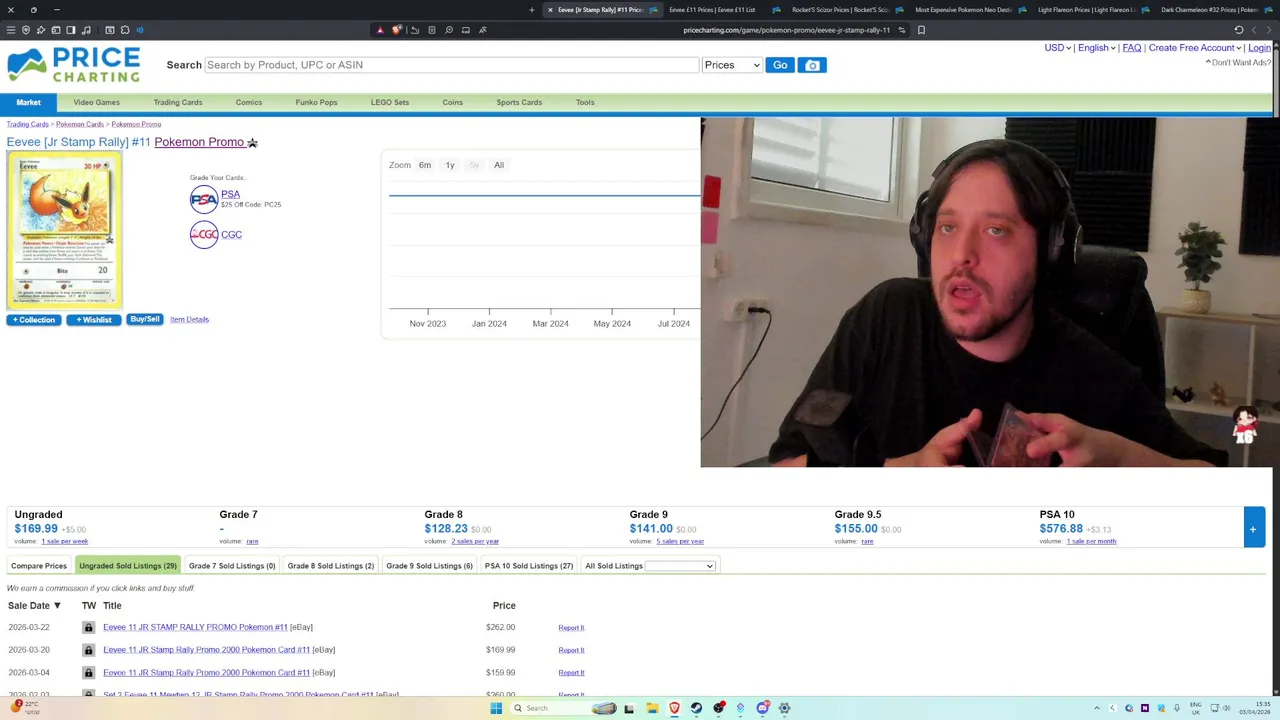The height and width of the screenshot is (720, 1280).
Task: Open the Prices search type dropdown
Action: click(732, 65)
